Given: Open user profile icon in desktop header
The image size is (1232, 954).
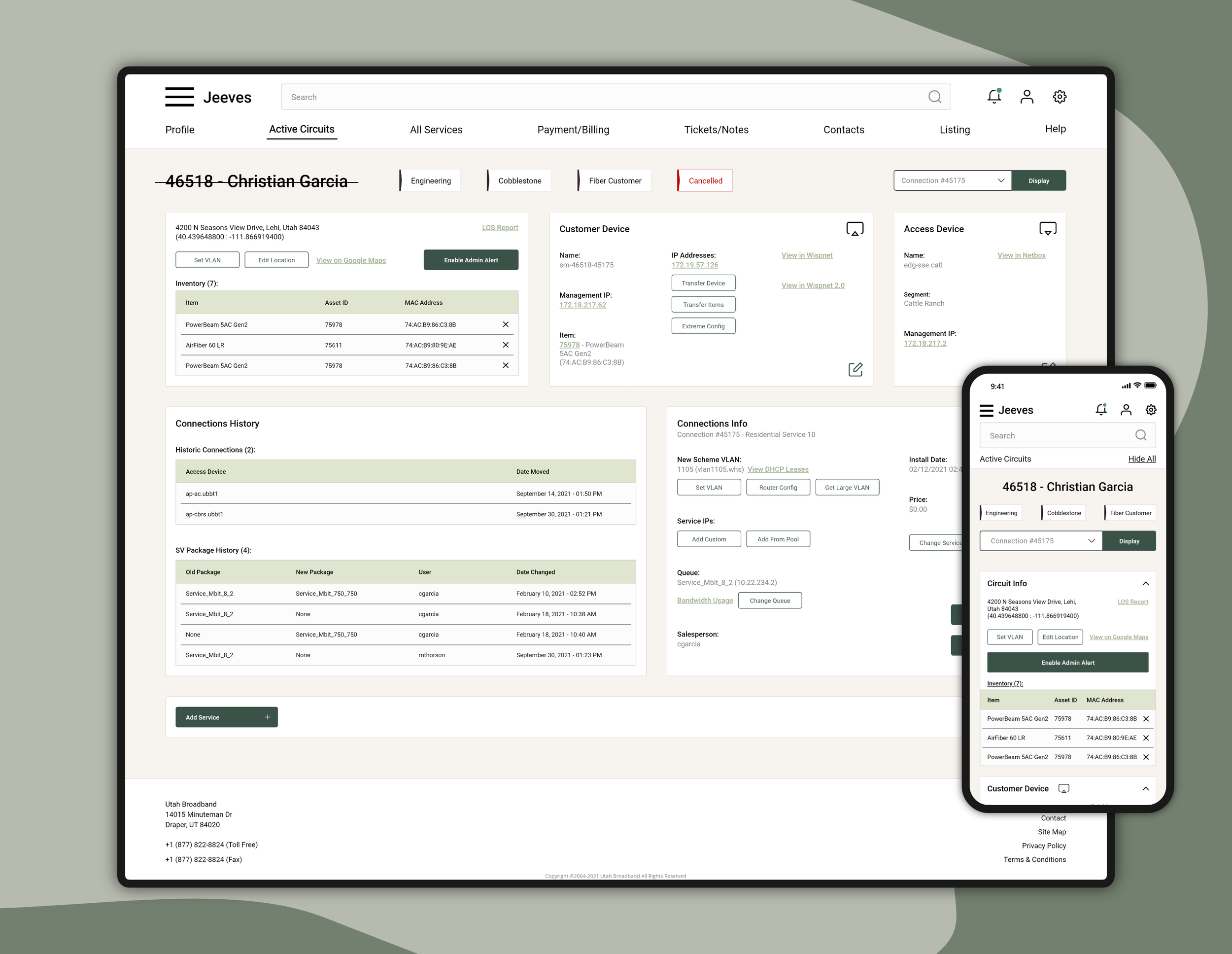Looking at the screenshot, I should pyautogui.click(x=1027, y=97).
